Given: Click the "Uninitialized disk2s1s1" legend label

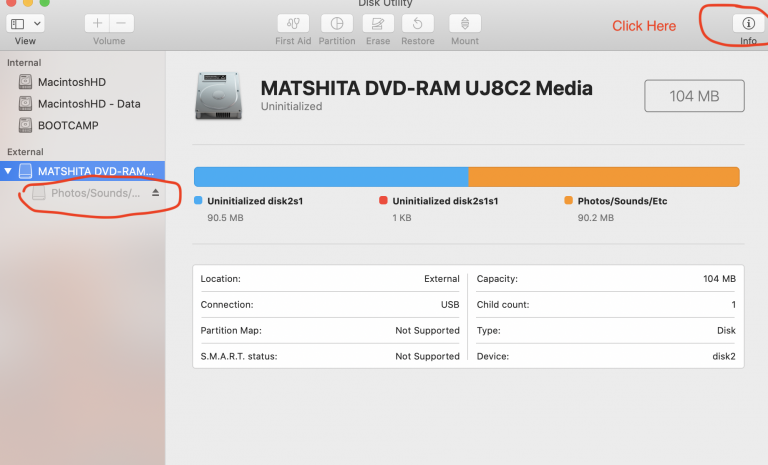Looking at the screenshot, I should point(445,201).
